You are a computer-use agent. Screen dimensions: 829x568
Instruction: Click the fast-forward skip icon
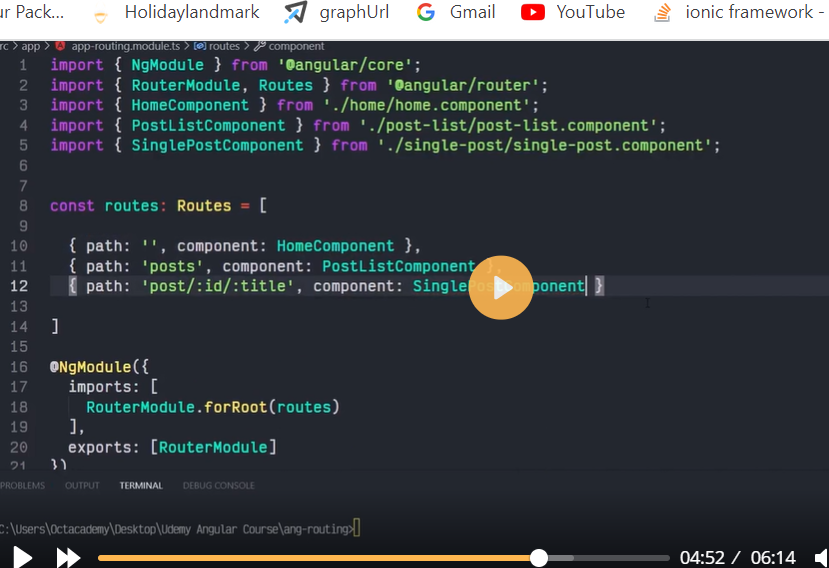pyautogui.click(x=68, y=557)
